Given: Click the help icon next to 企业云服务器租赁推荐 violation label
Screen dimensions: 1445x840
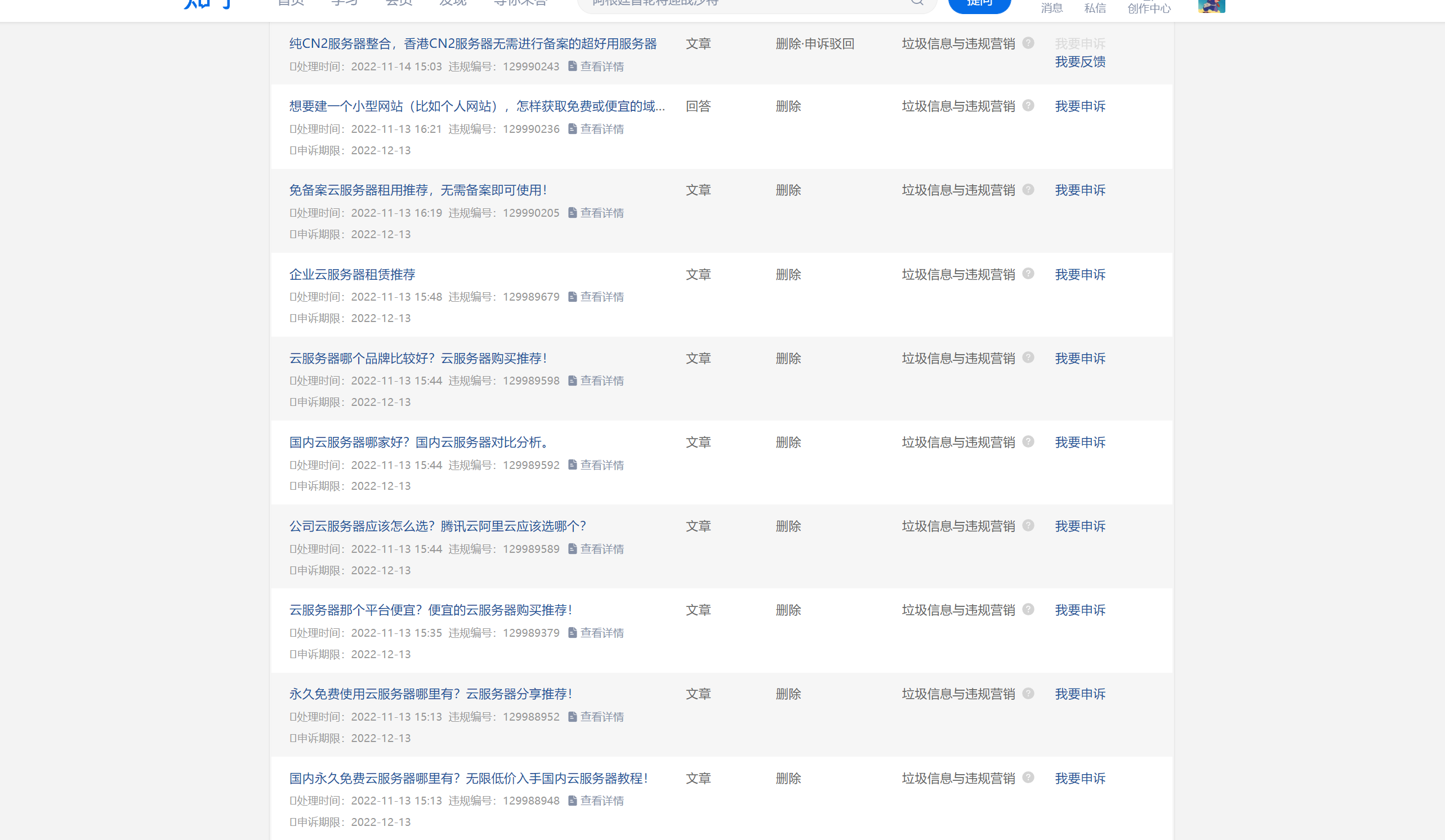Looking at the screenshot, I should 1029,274.
